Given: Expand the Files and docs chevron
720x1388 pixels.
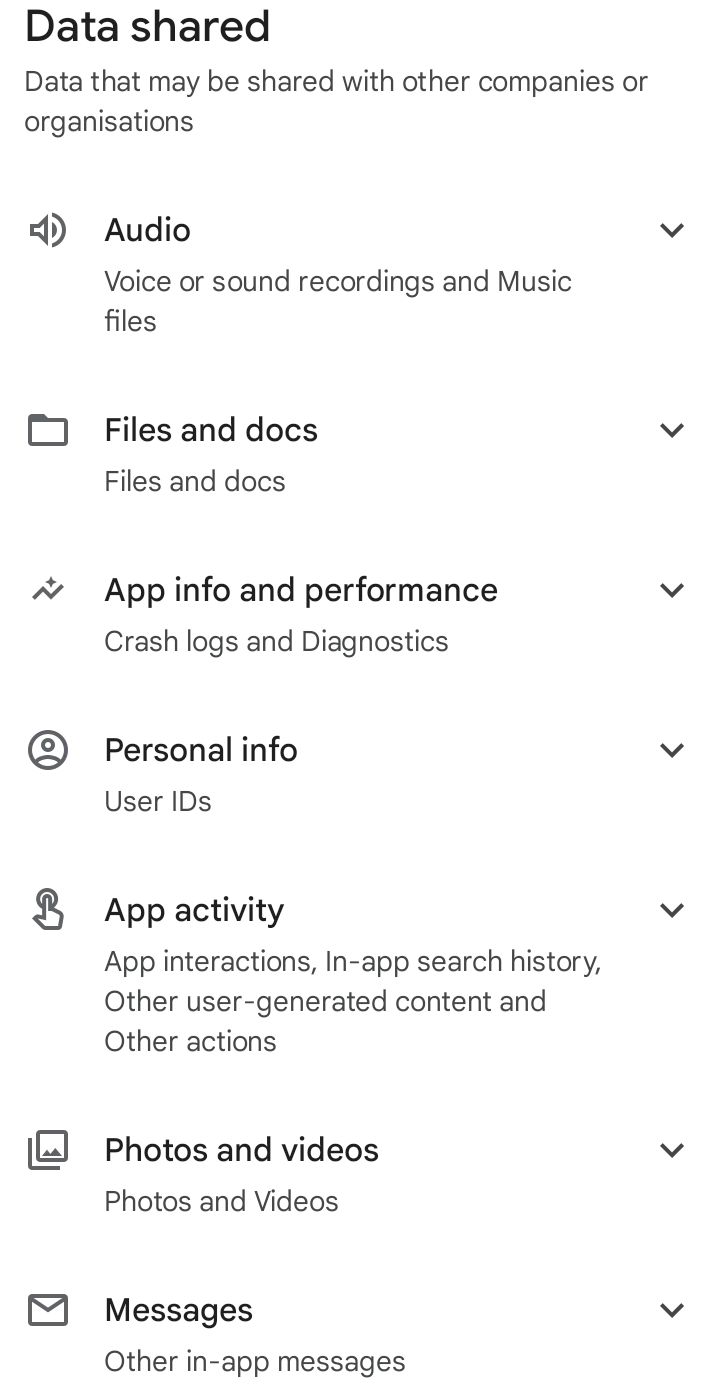Looking at the screenshot, I should 672,430.
